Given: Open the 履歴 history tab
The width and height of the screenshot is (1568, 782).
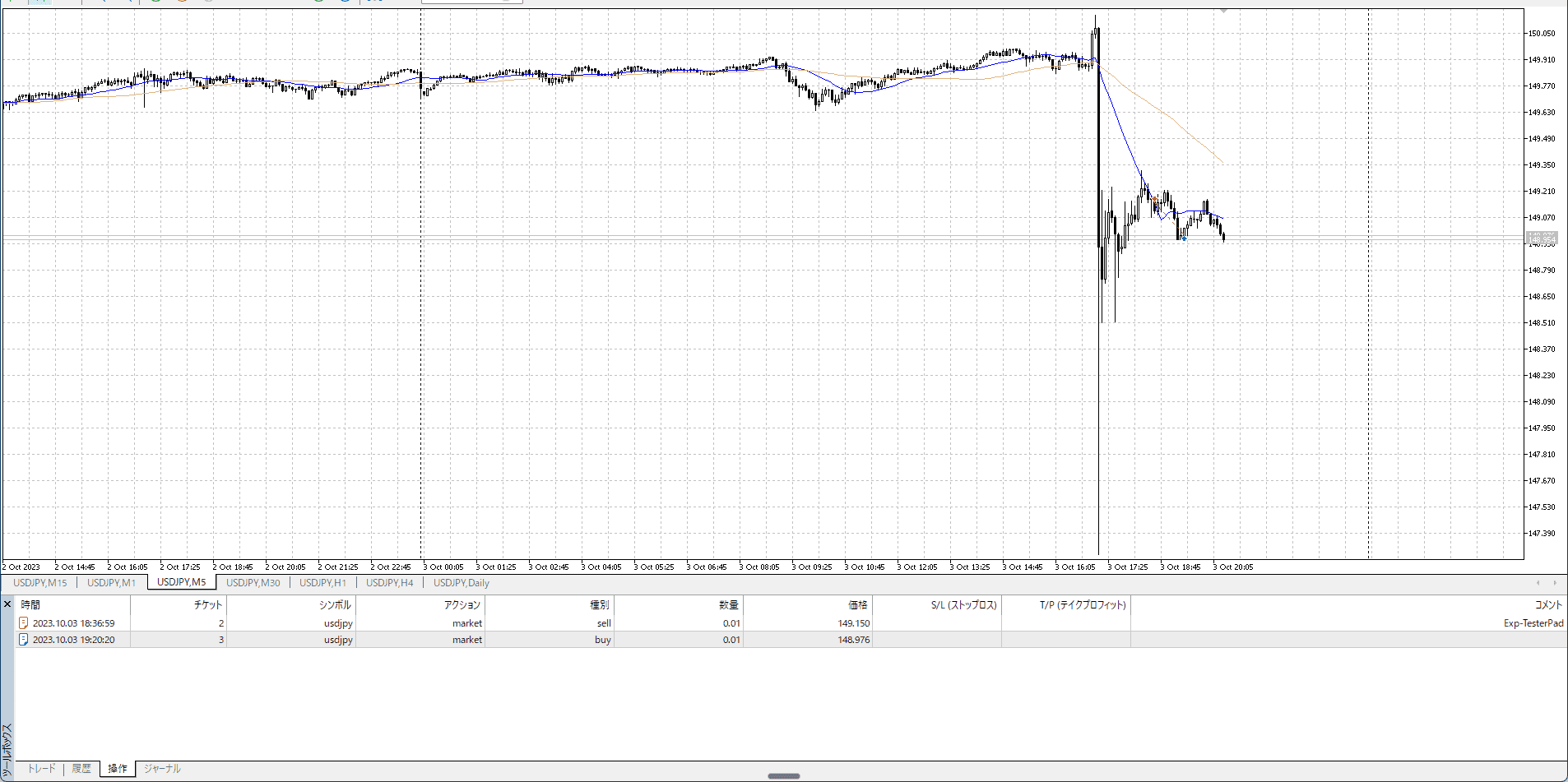Looking at the screenshot, I should coord(81,769).
